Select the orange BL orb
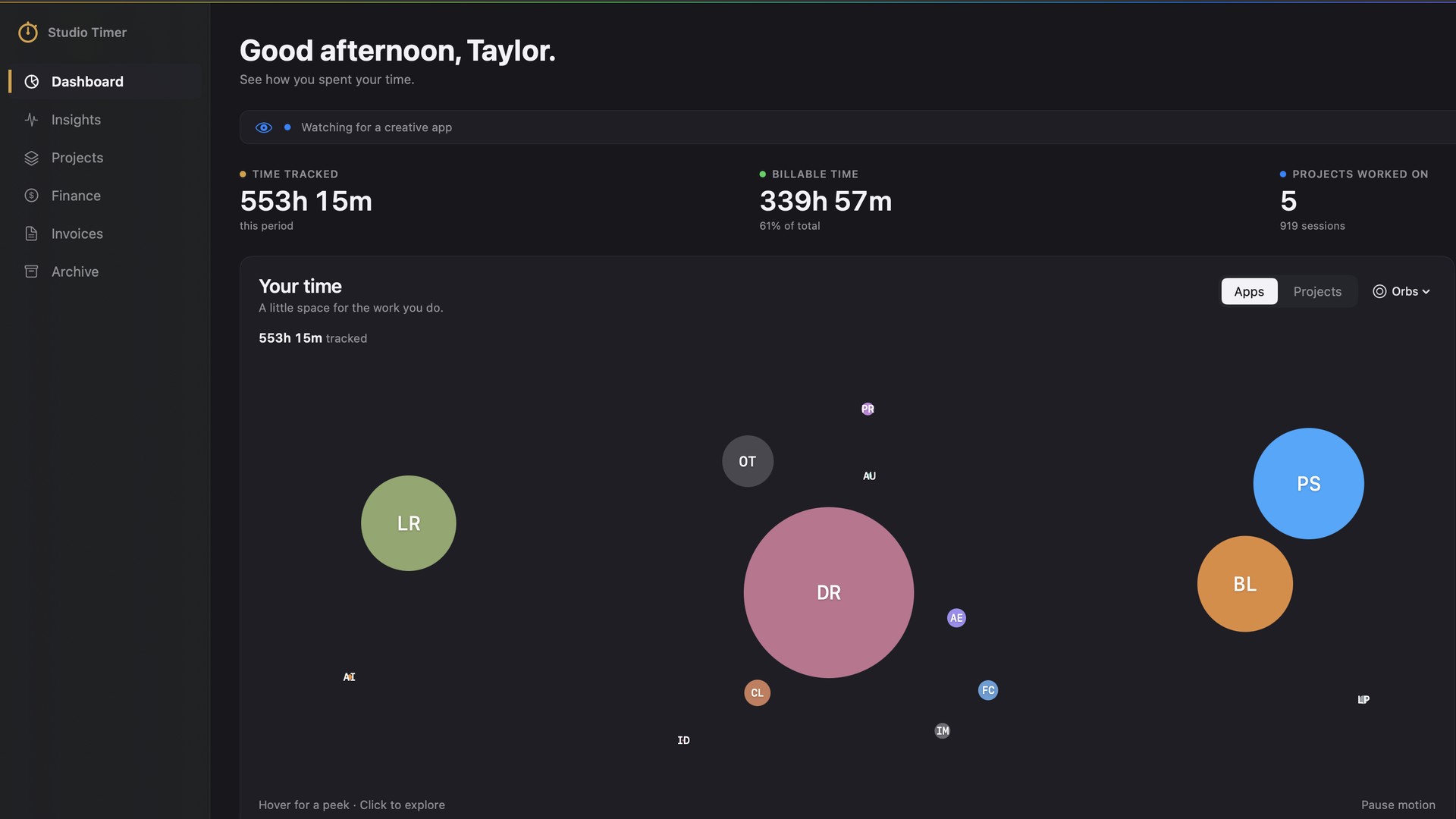This screenshot has height=819, width=1456. pyautogui.click(x=1244, y=584)
